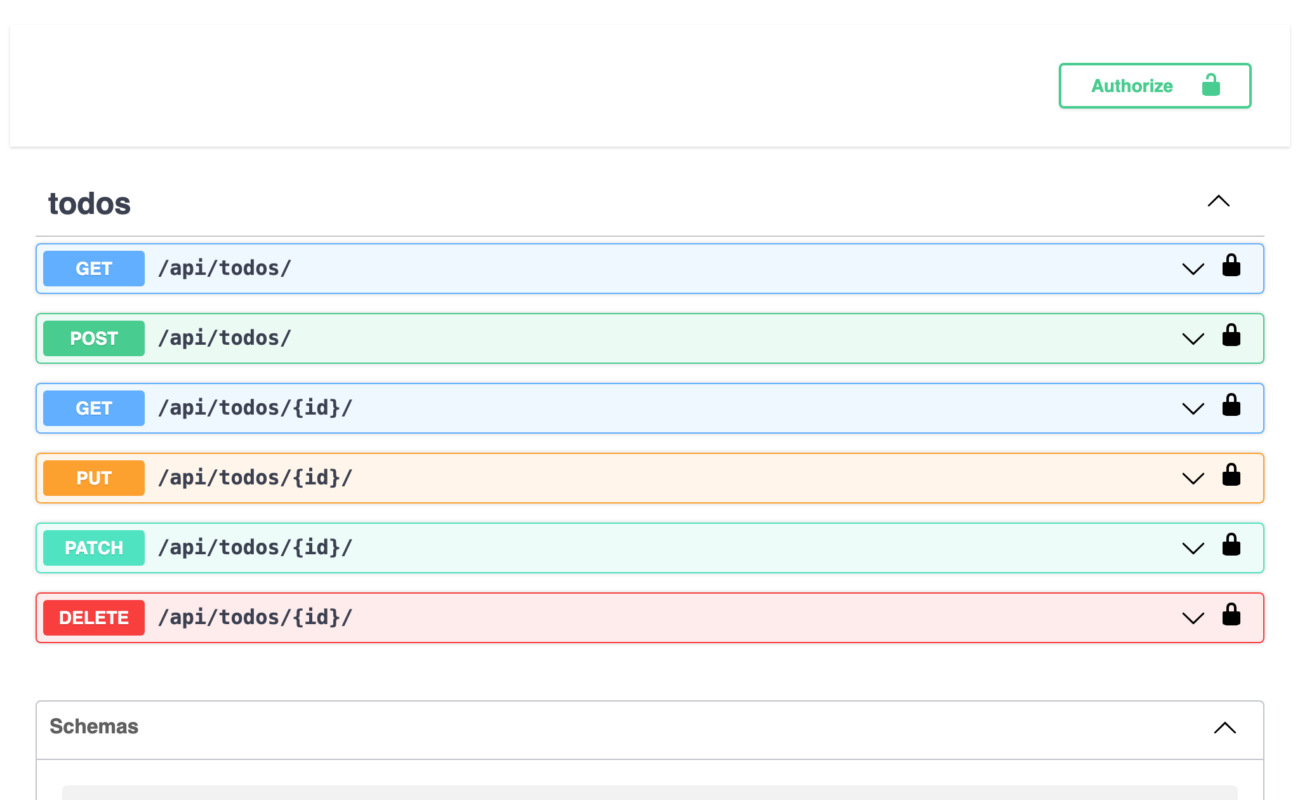1300x800 pixels.
Task: Click the /api/todos/{id}/ path in the PATCH row
Action: coord(255,548)
